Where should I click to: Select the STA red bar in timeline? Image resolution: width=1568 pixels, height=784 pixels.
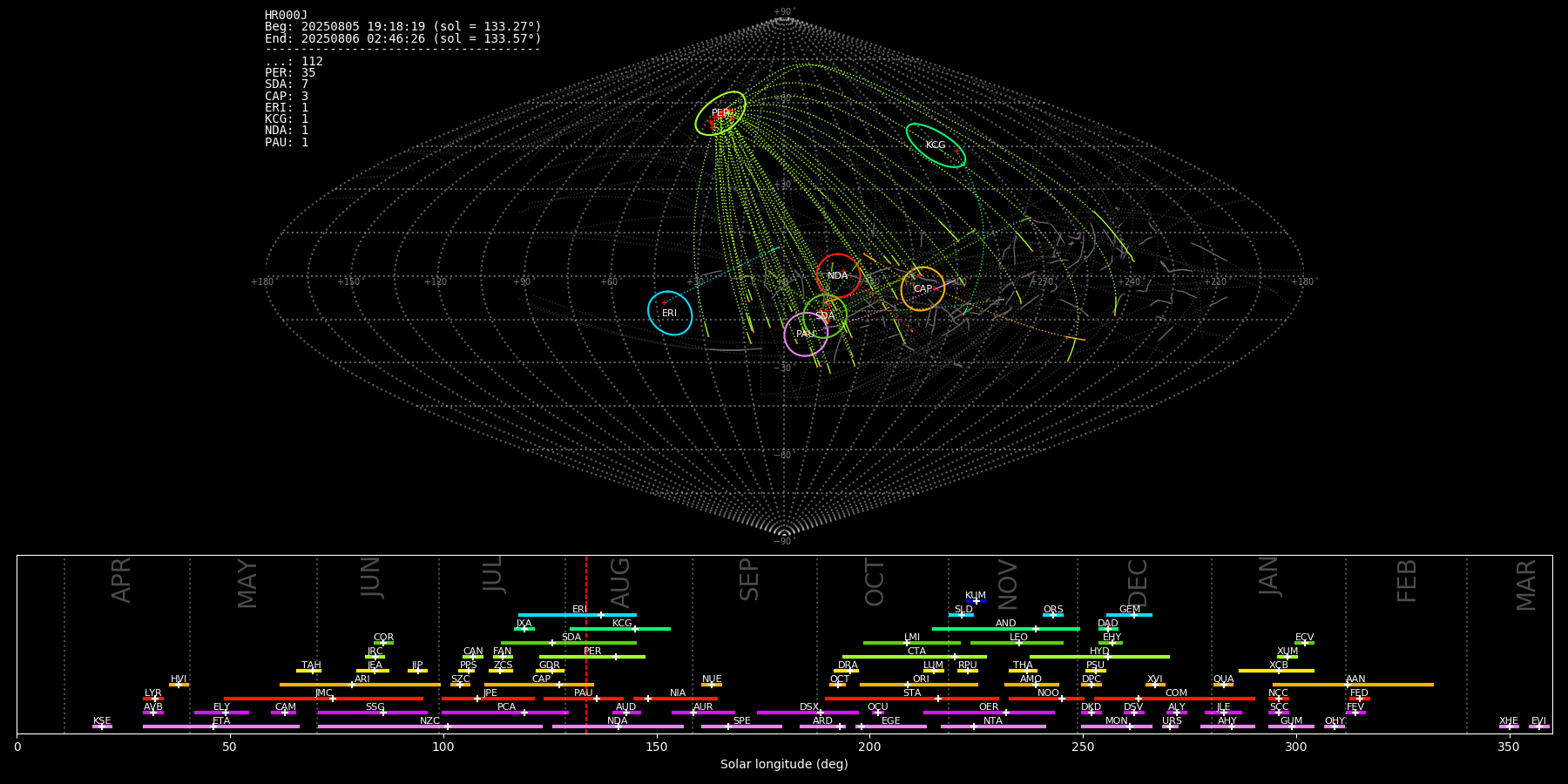click(x=912, y=699)
